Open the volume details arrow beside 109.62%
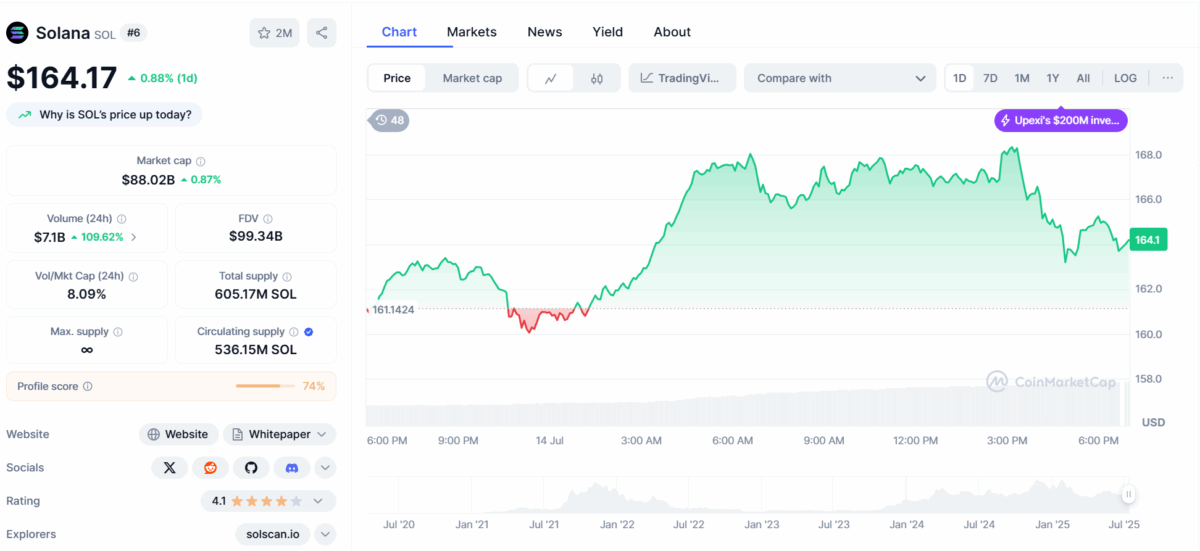The height and width of the screenshot is (551, 1200). 134,237
